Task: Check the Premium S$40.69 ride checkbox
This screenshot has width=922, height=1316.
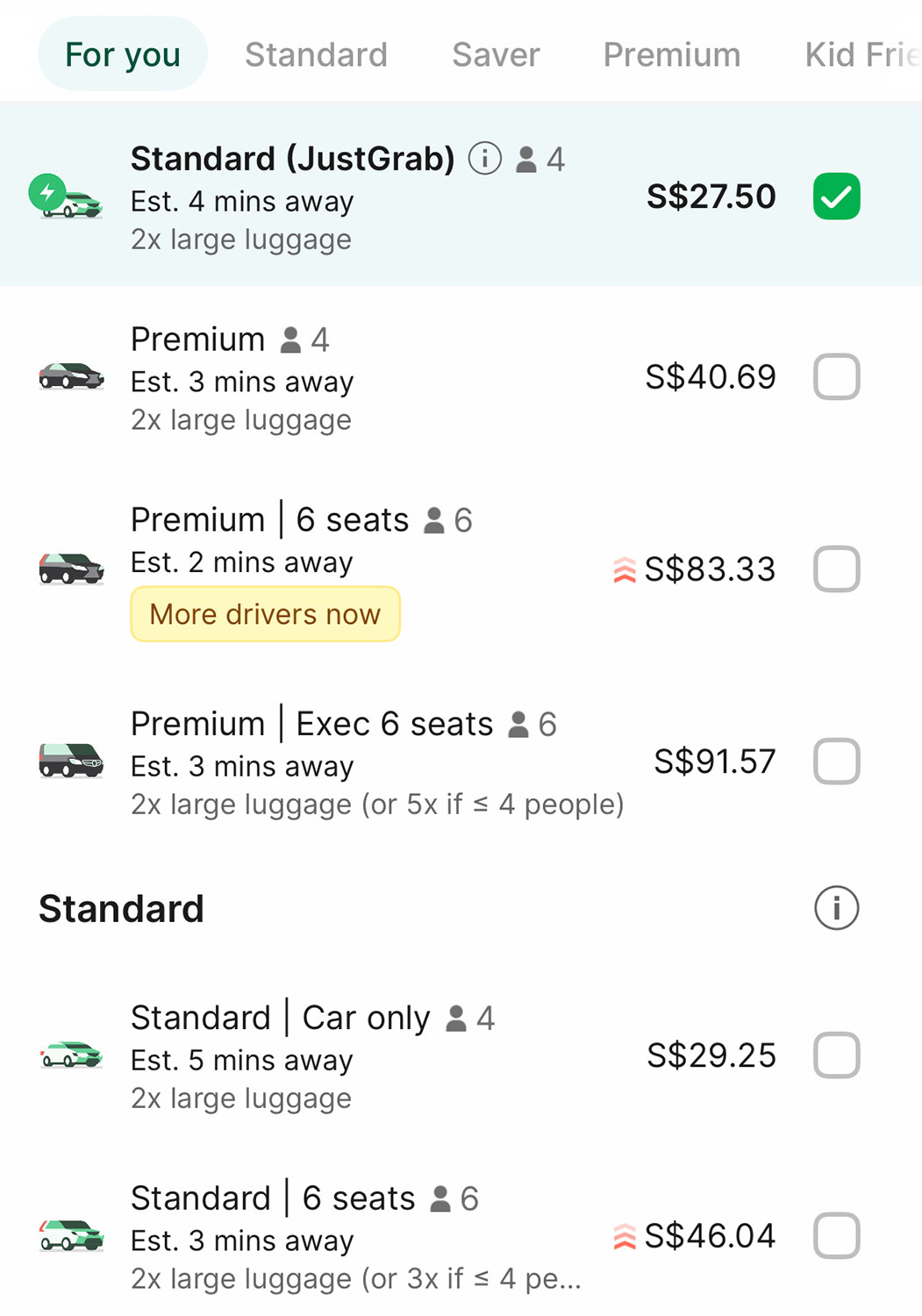Action: 836,377
